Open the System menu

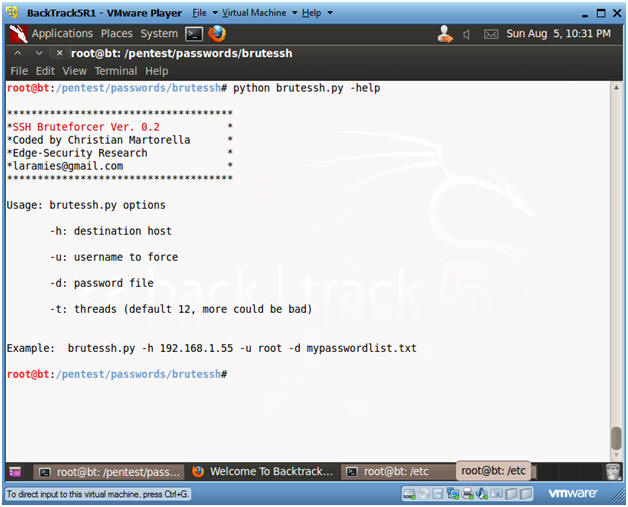[159, 34]
